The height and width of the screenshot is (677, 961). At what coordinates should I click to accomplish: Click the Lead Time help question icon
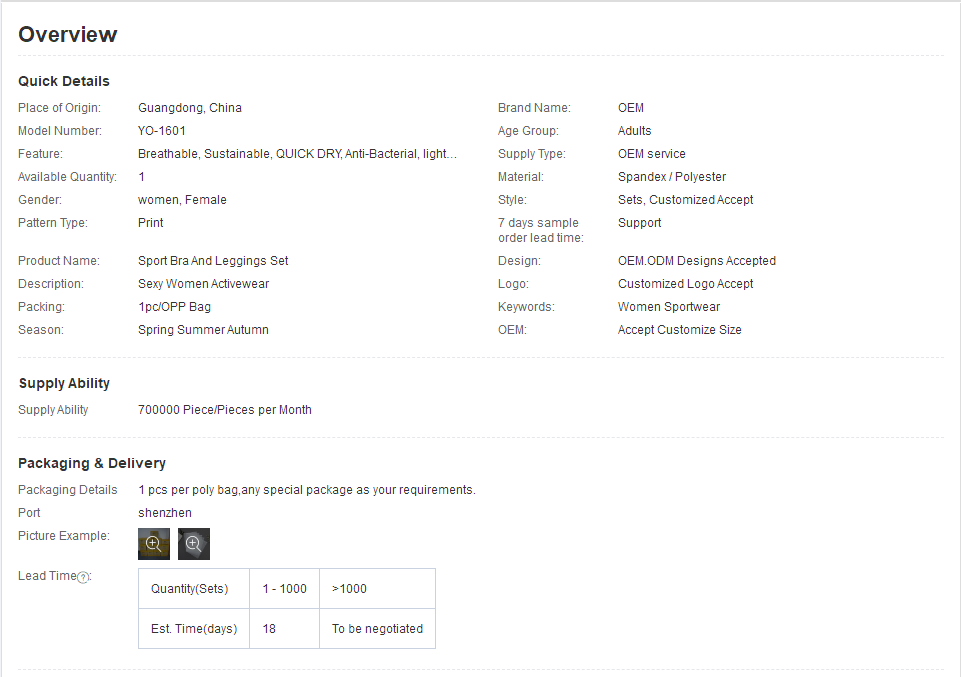click(x=83, y=577)
